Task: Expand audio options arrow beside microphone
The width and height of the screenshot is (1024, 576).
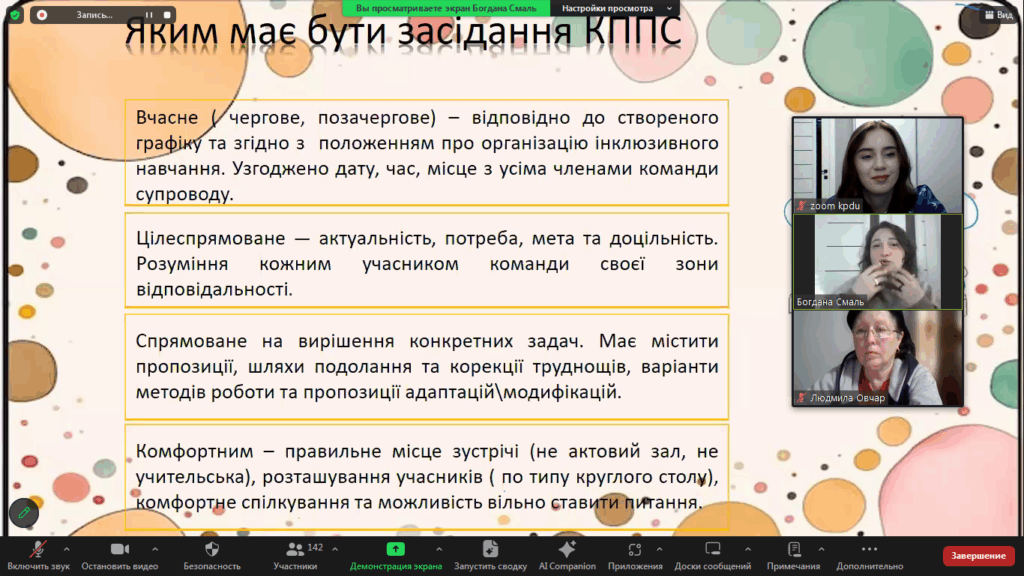Action: 67,549
